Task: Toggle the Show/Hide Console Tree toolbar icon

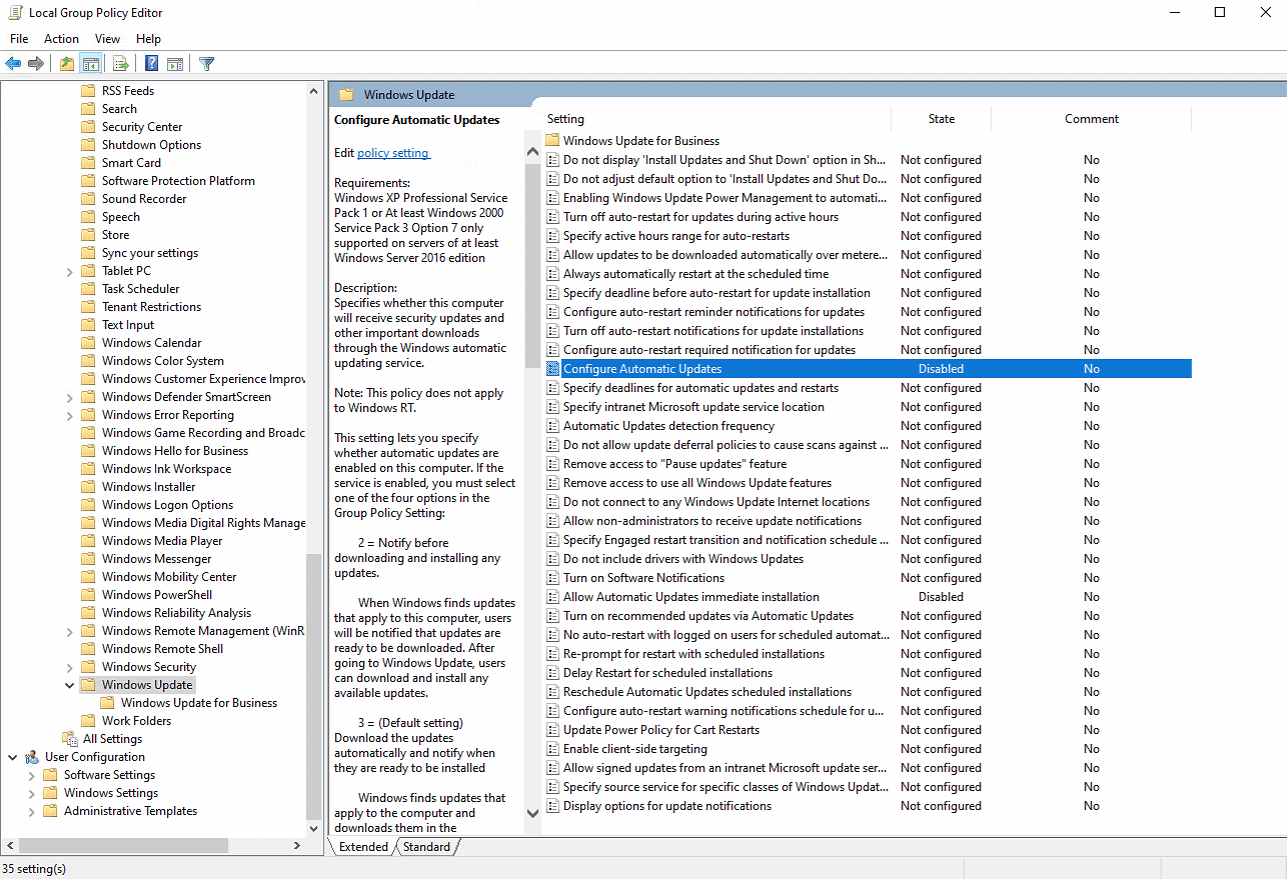Action: click(90, 64)
